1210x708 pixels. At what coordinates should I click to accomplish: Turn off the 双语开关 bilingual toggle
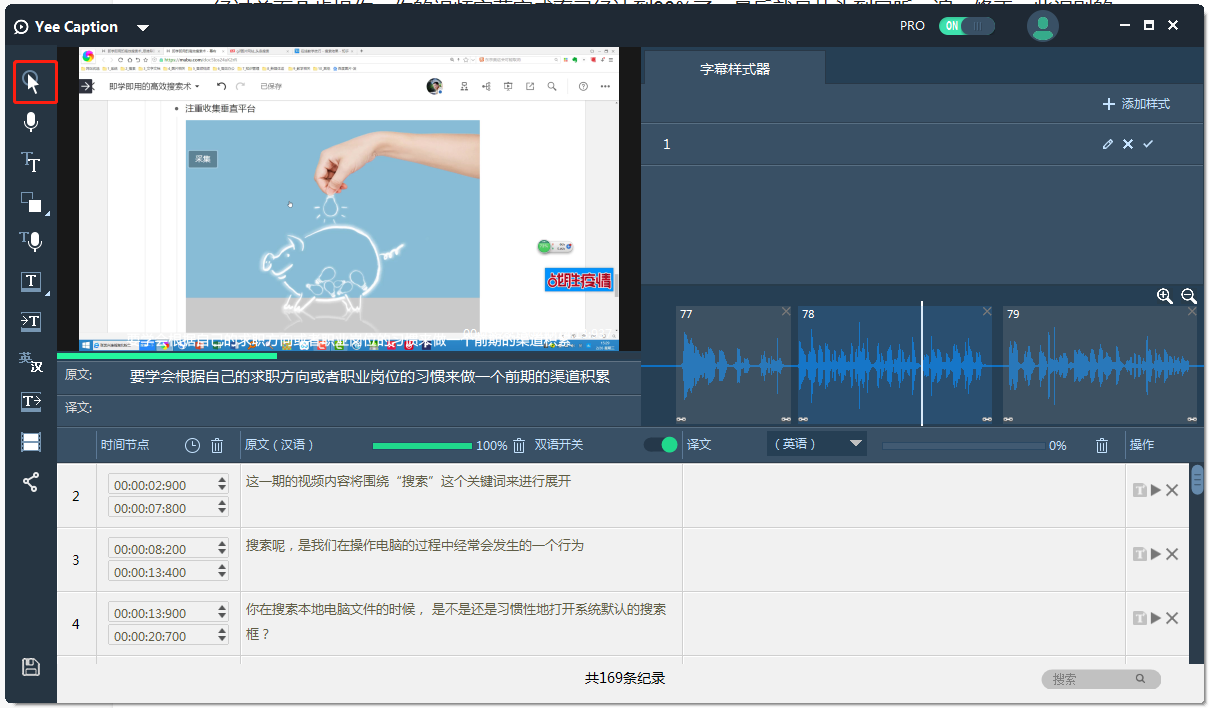point(659,444)
